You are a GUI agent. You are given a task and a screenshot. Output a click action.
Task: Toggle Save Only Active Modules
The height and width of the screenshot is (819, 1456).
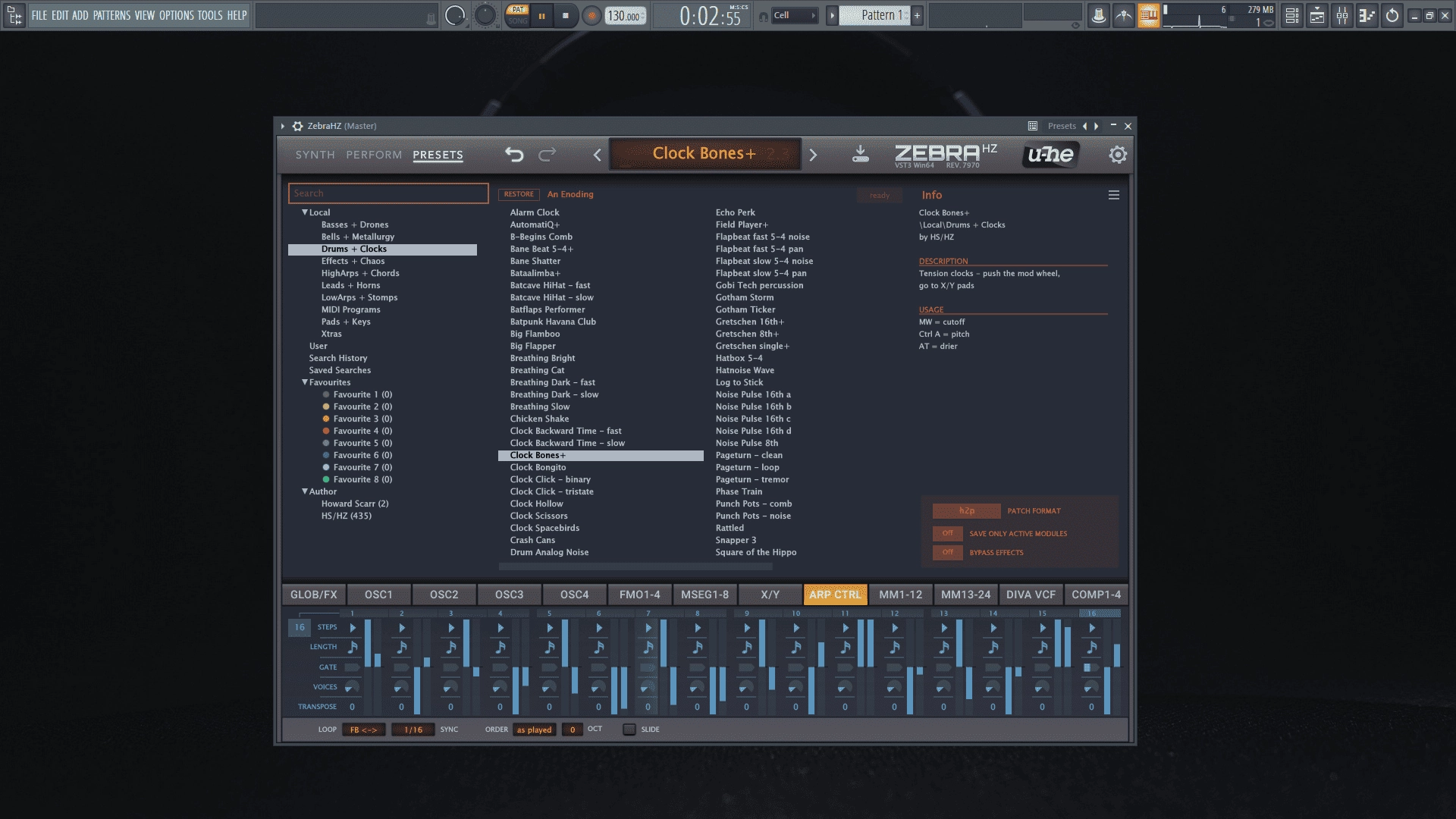point(947,533)
